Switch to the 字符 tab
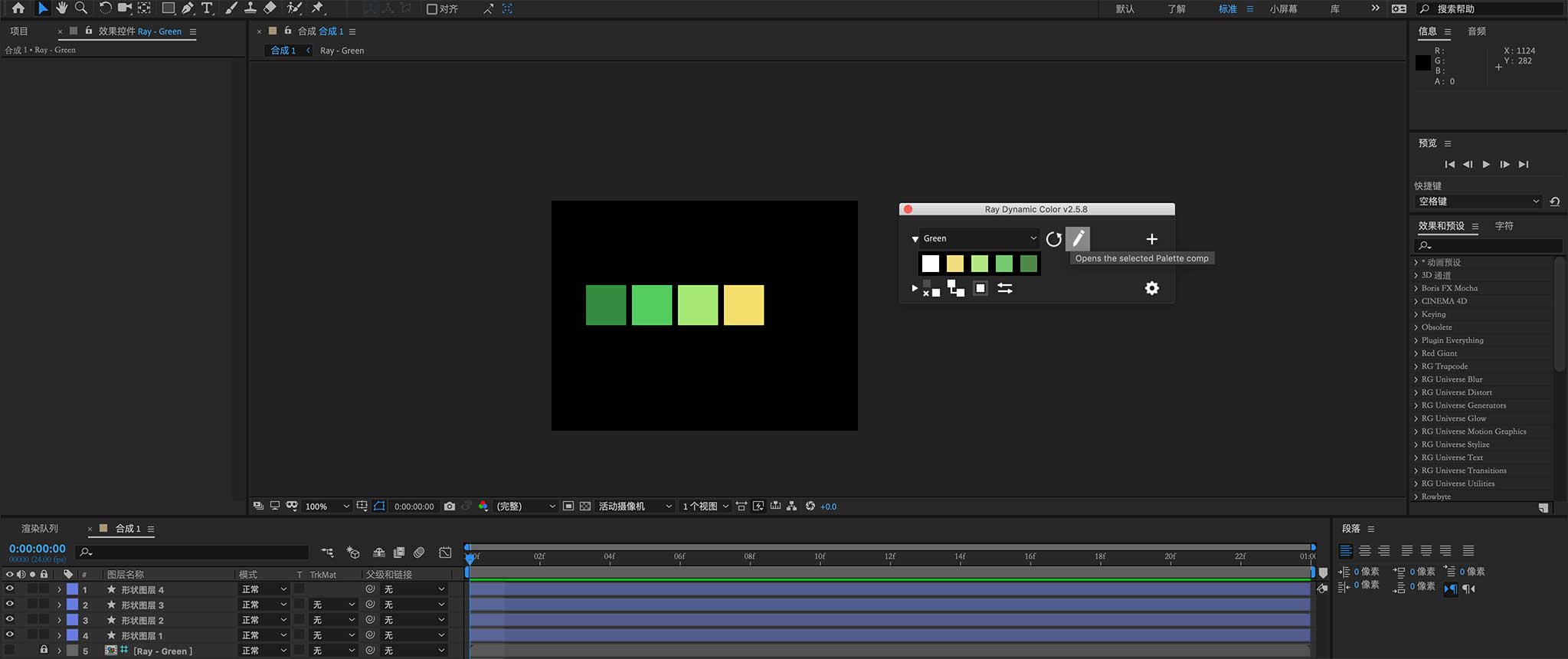This screenshot has height=659, width=1568. pos(1504,226)
